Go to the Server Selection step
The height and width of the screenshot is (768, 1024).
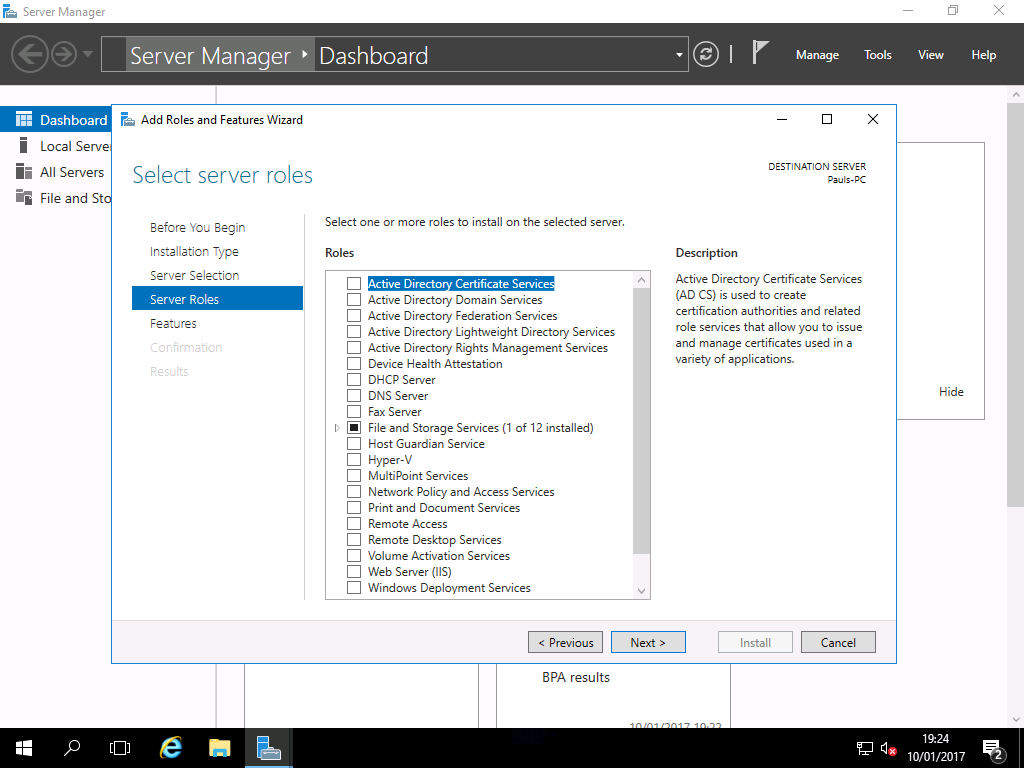(194, 276)
